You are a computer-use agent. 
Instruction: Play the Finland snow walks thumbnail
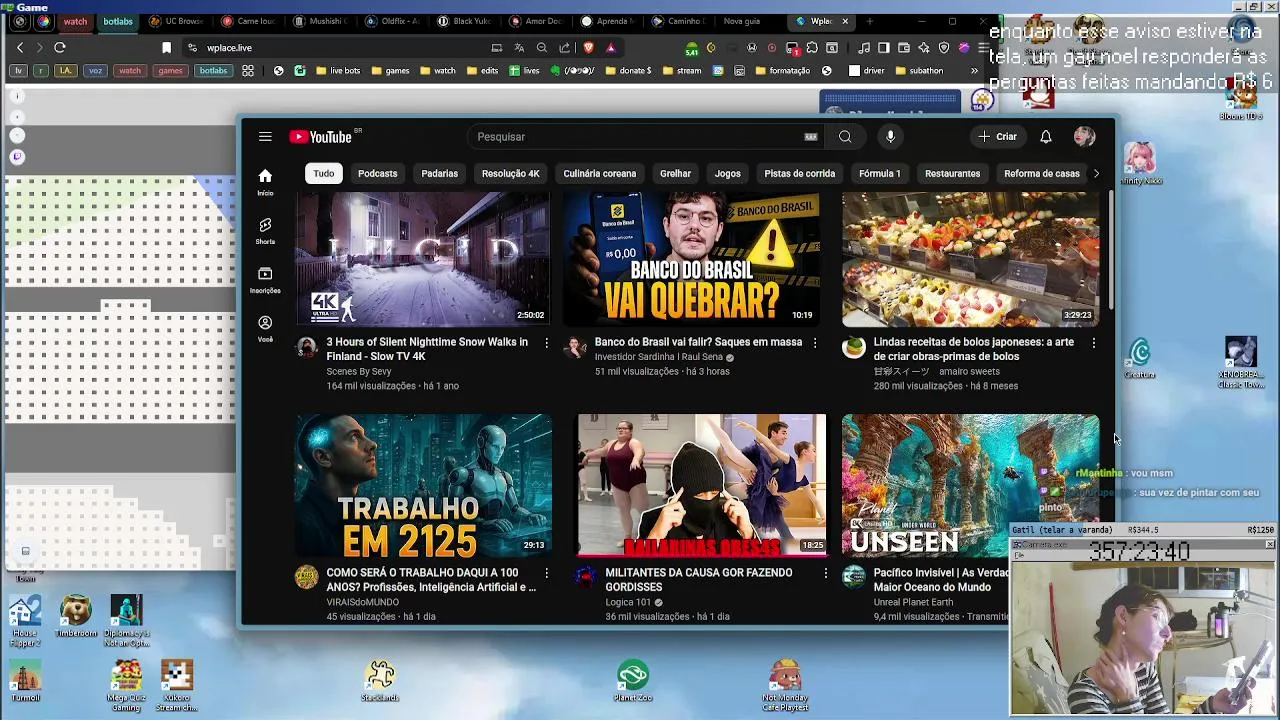click(x=423, y=259)
